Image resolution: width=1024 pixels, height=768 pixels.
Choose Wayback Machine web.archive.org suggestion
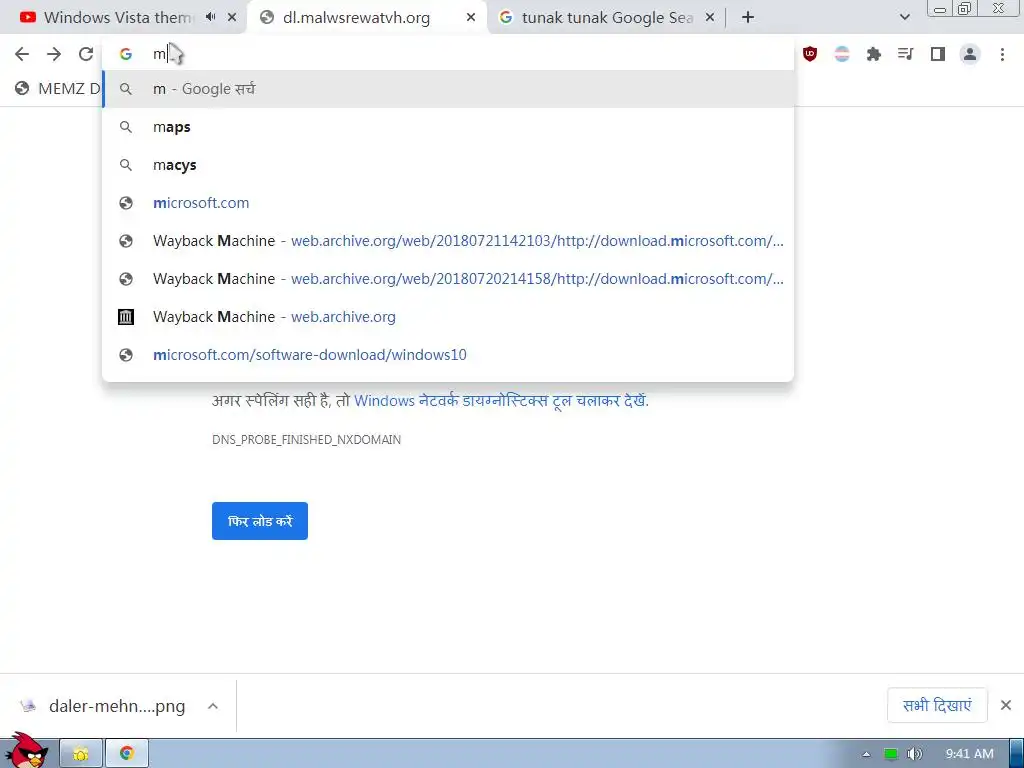448,317
